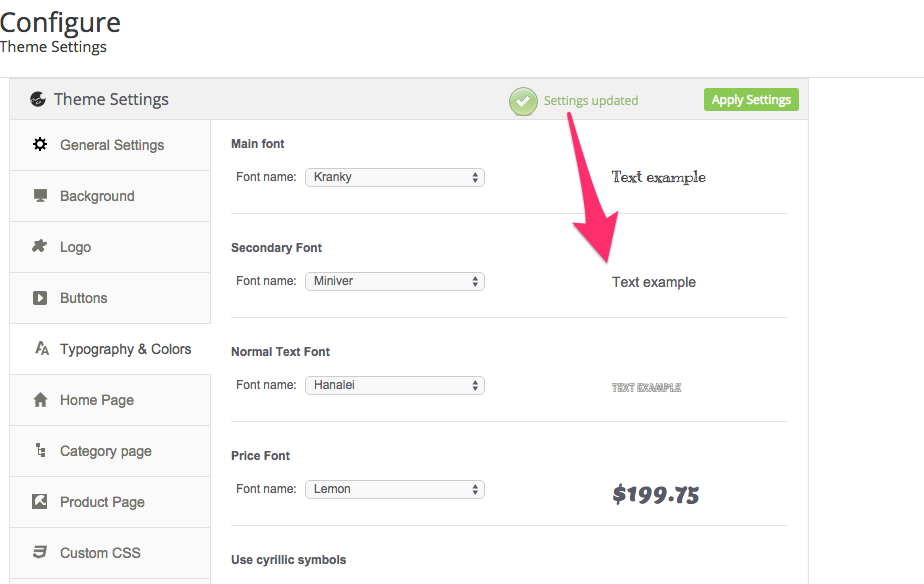Switch to the Background tab
Viewport: 924px width, 584px height.
pos(110,196)
